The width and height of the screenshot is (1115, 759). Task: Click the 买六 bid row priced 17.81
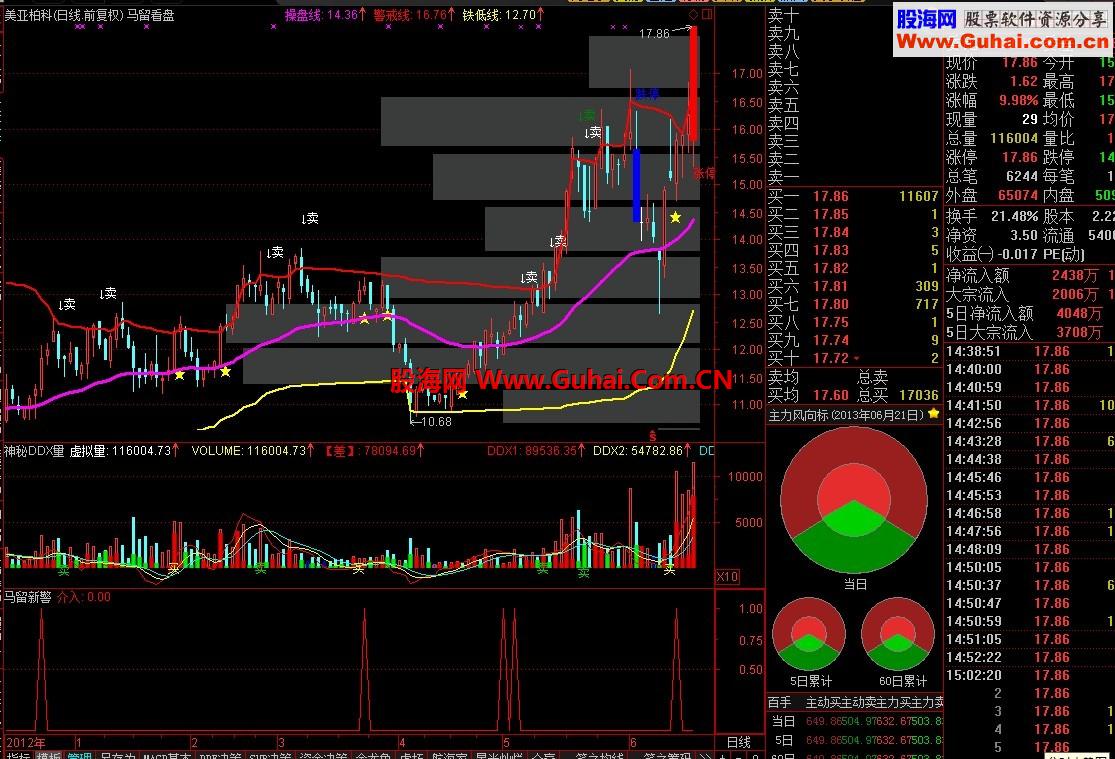853,286
